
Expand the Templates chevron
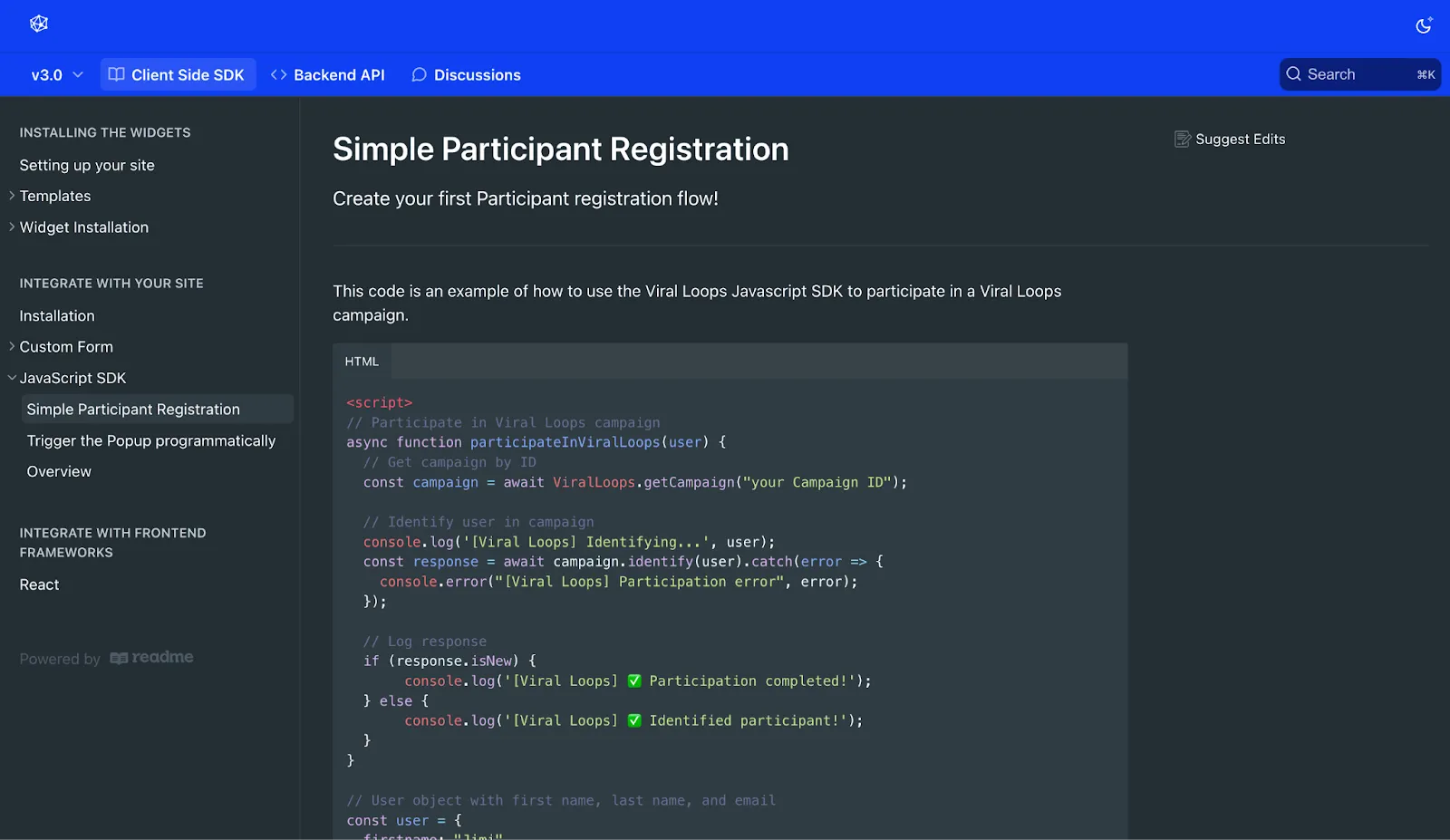pos(12,196)
